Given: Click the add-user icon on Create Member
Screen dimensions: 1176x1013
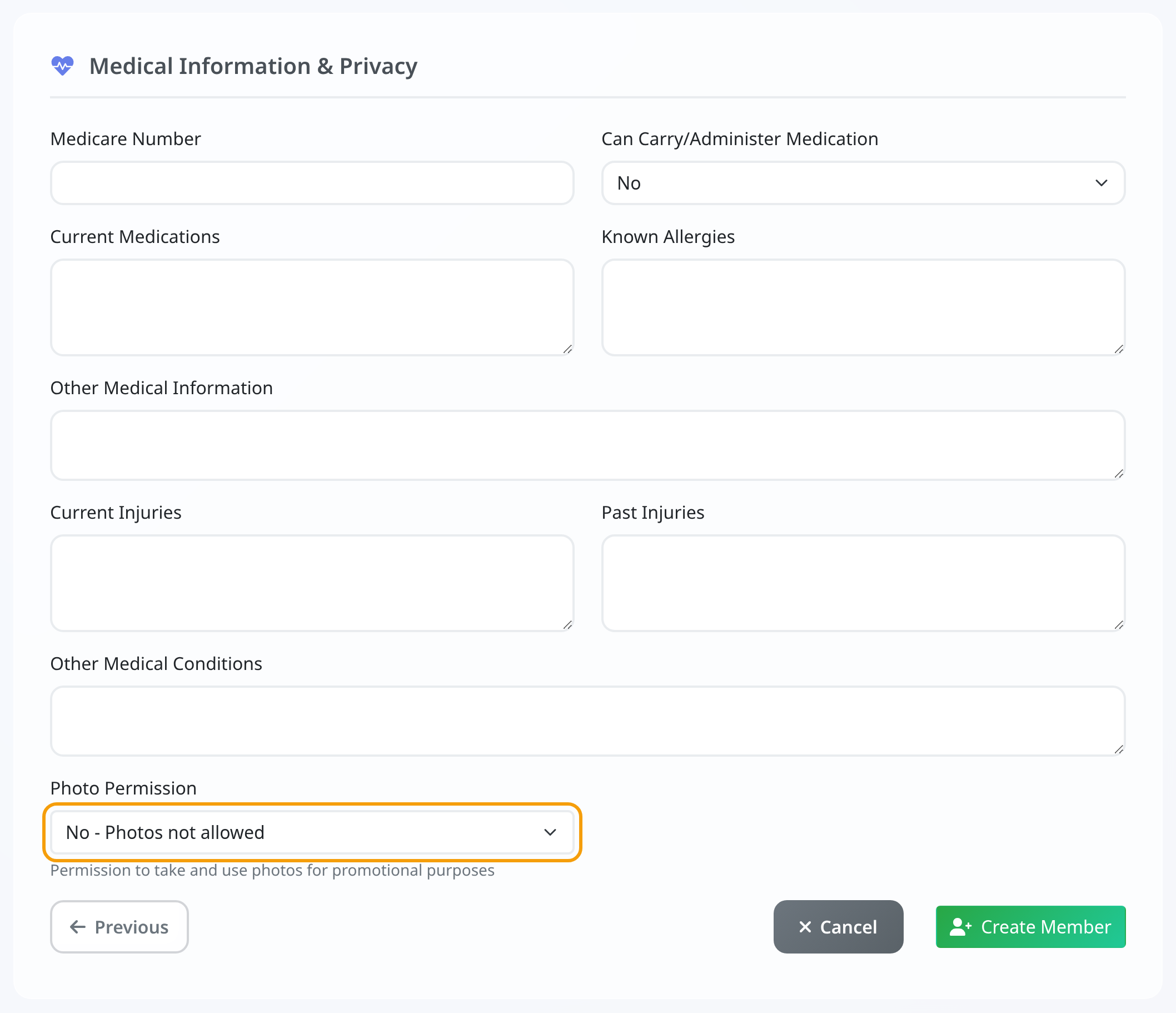Looking at the screenshot, I should 960,927.
